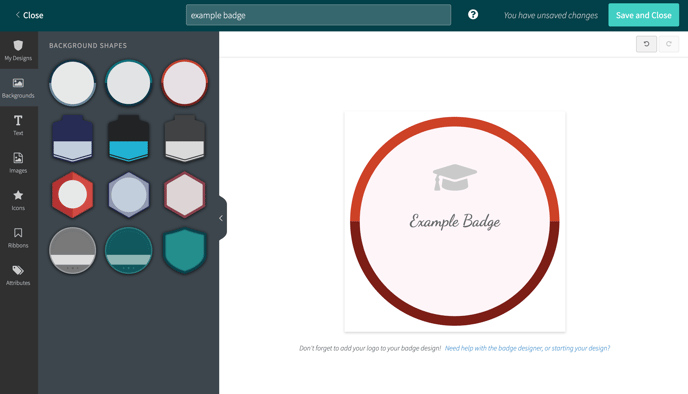Click the help question mark icon
688x394 pixels.
pos(473,14)
